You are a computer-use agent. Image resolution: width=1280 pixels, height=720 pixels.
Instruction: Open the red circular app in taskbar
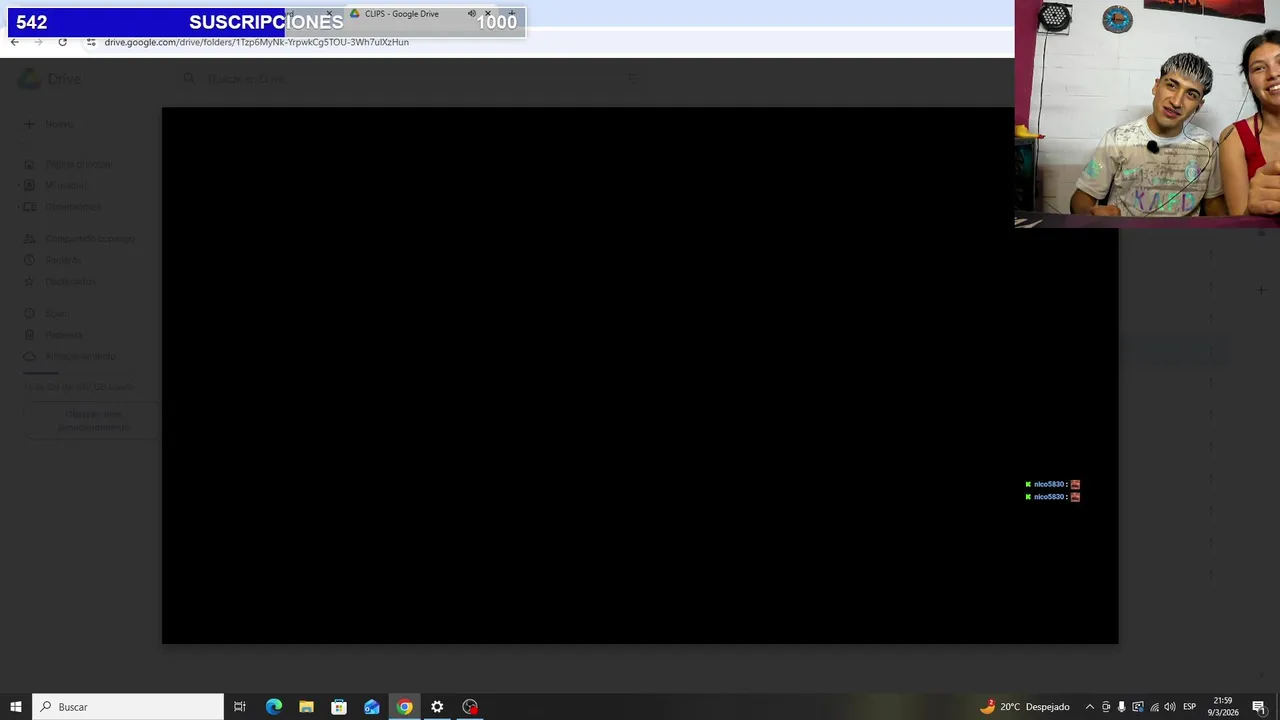(470, 707)
